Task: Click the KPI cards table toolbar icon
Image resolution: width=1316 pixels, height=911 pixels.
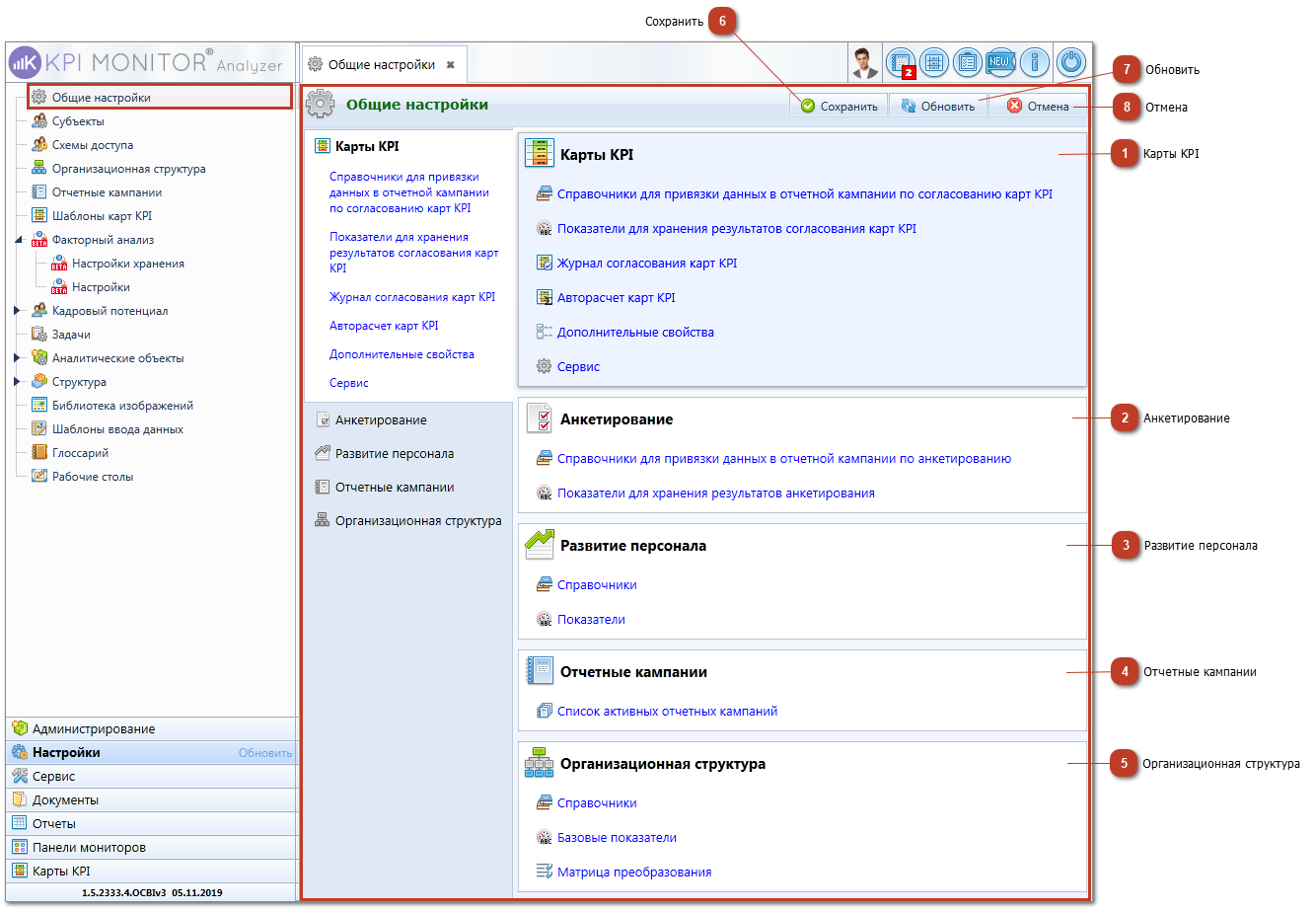Action: [934, 63]
